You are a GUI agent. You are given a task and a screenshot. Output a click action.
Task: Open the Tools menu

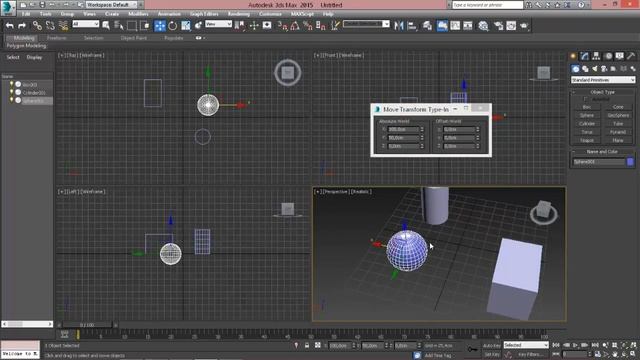click(x=45, y=14)
